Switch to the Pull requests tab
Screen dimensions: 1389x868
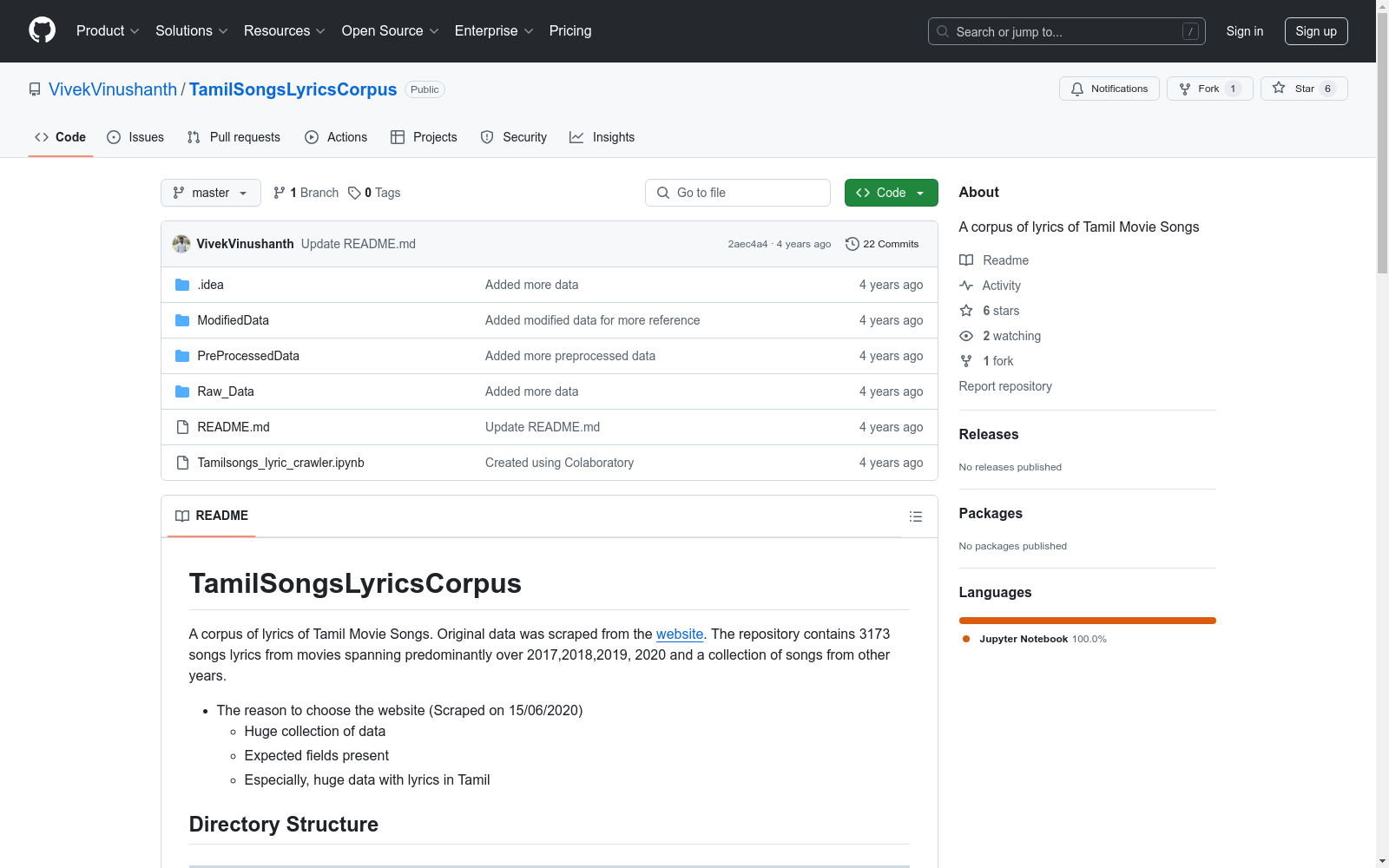[234, 137]
